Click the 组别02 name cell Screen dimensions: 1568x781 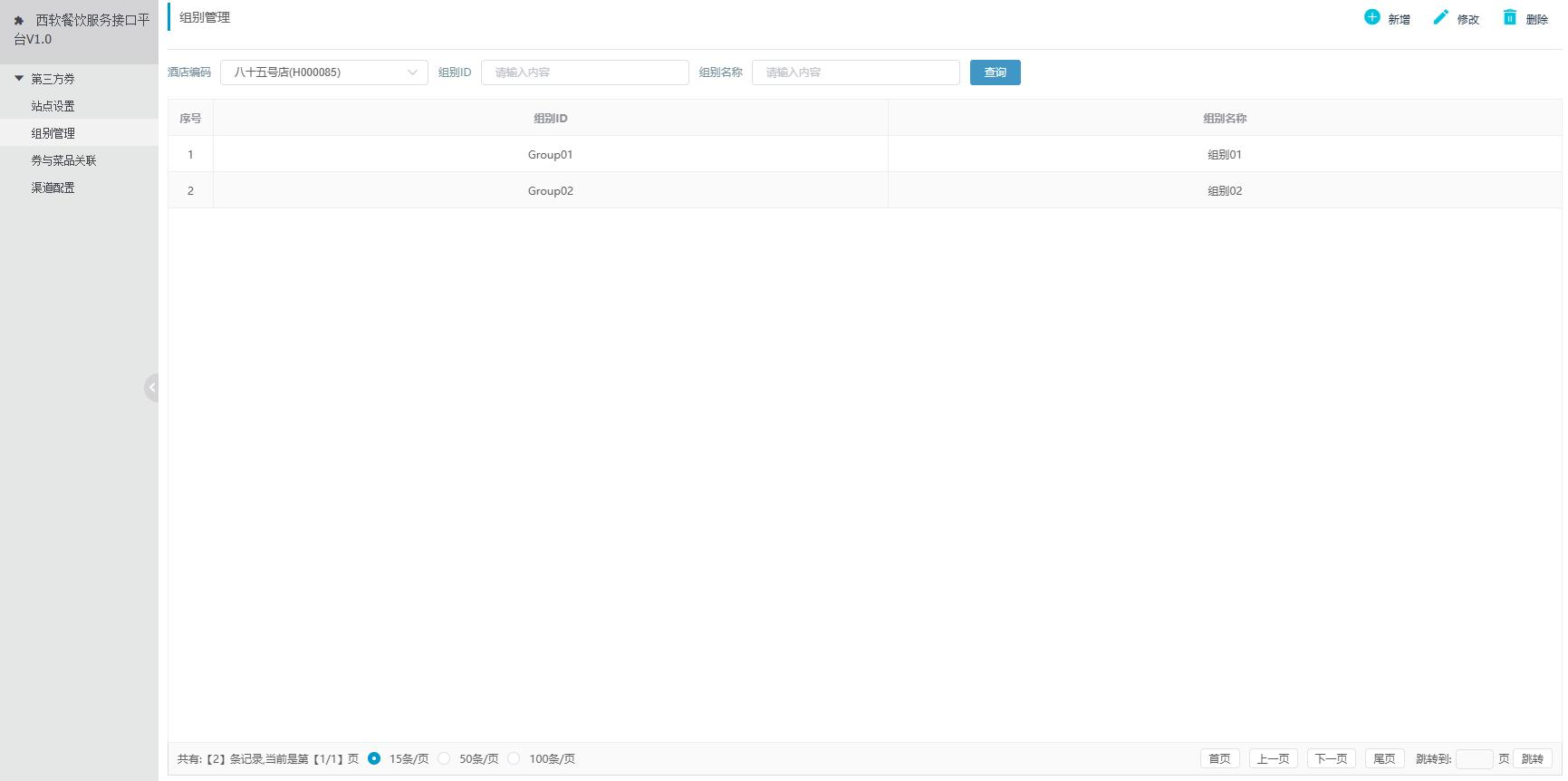click(x=1225, y=190)
